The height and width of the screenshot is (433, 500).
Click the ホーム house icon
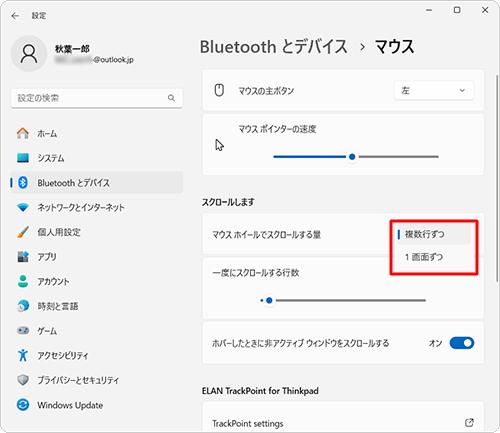point(23,133)
